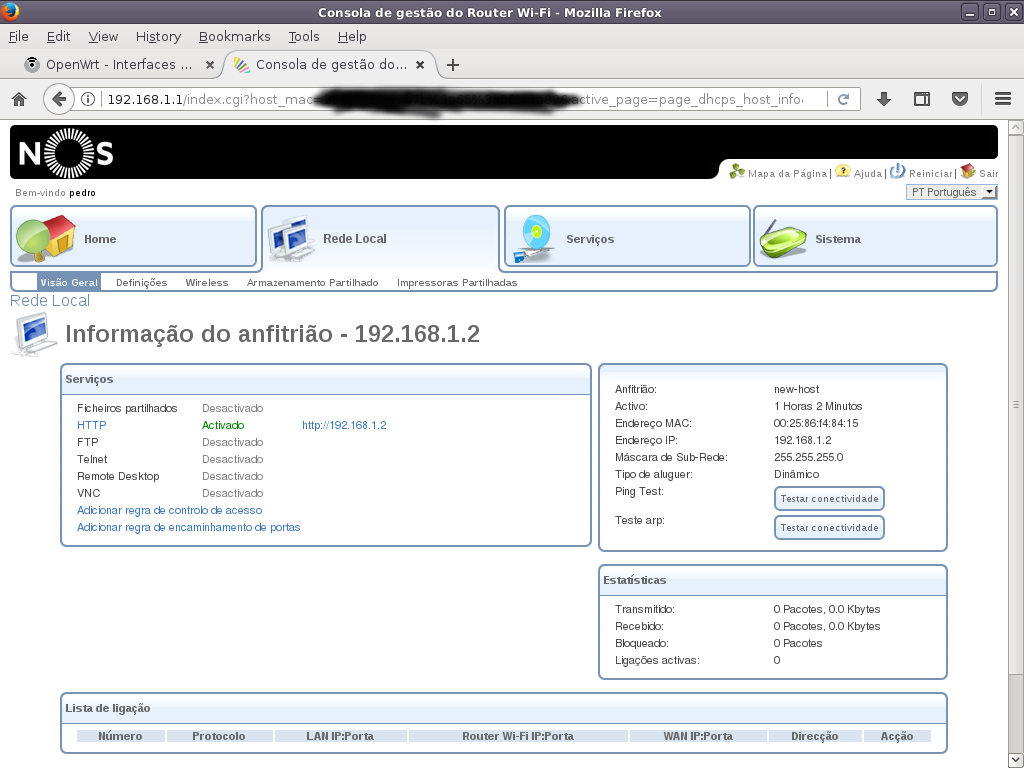The width and height of the screenshot is (1024, 768).
Task: Click the vertical scrollbar down arrow
Action: (1016, 760)
